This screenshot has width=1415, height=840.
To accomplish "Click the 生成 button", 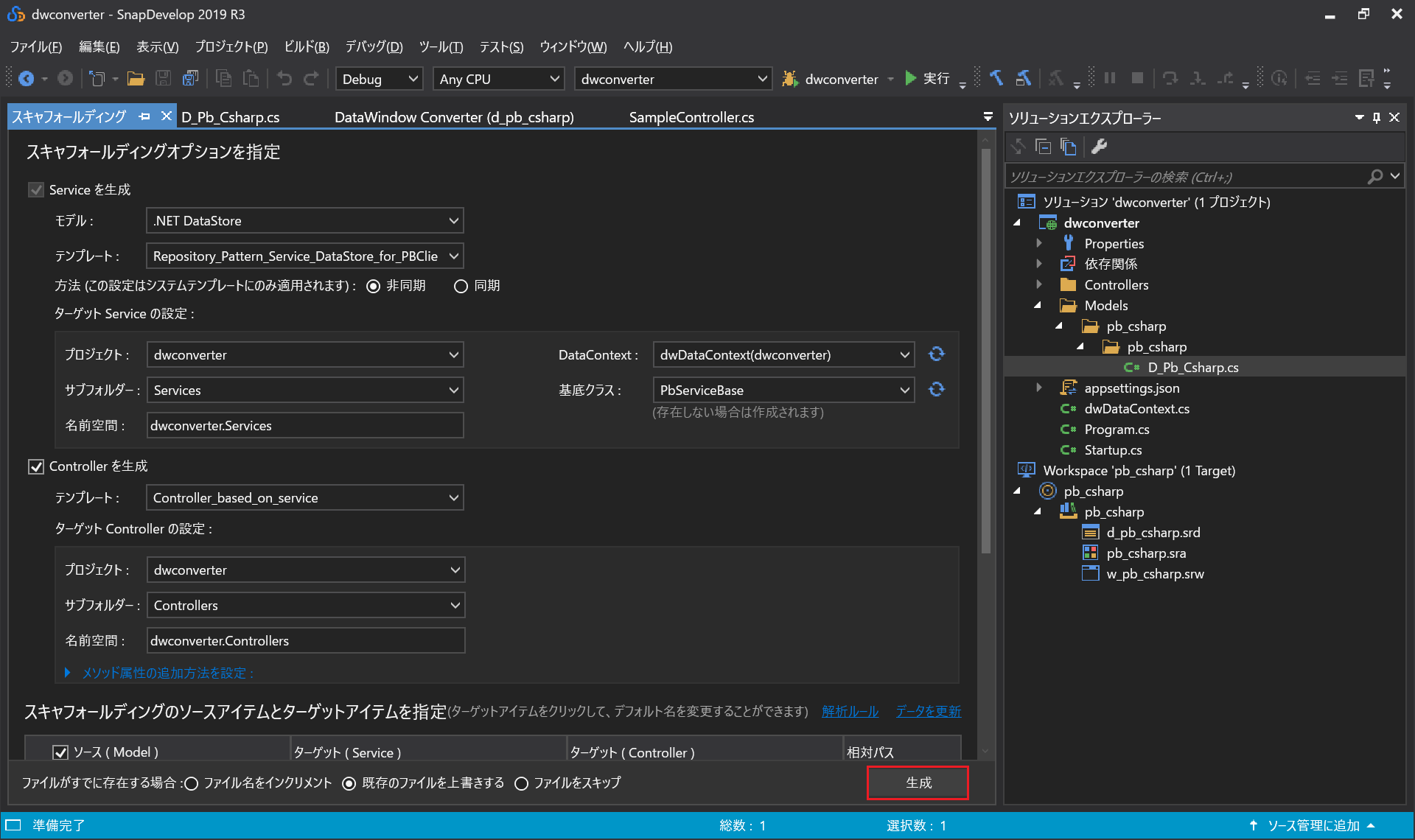I will tap(918, 783).
